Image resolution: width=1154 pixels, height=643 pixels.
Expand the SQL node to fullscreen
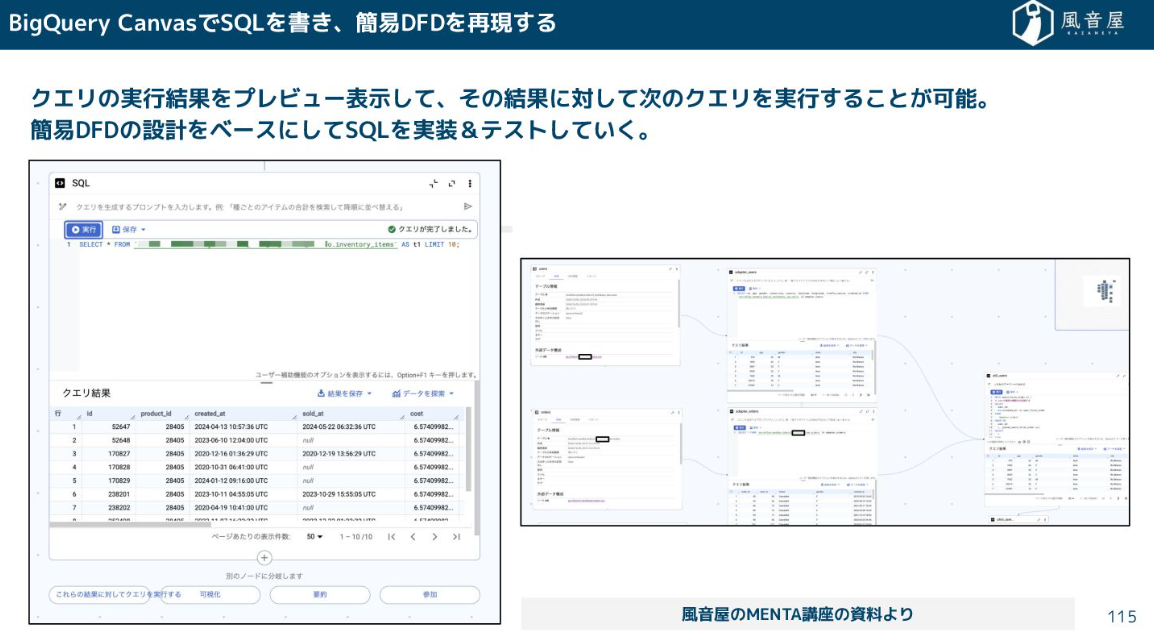click(x=452, y=183)
